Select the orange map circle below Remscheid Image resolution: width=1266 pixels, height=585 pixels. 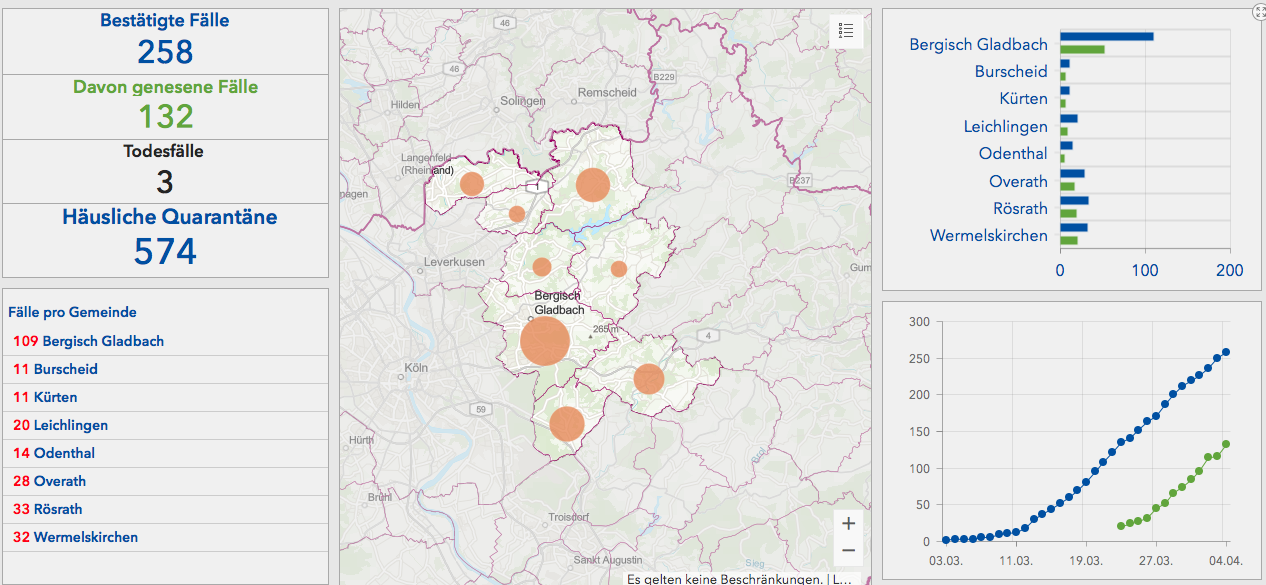click(592, 185)
